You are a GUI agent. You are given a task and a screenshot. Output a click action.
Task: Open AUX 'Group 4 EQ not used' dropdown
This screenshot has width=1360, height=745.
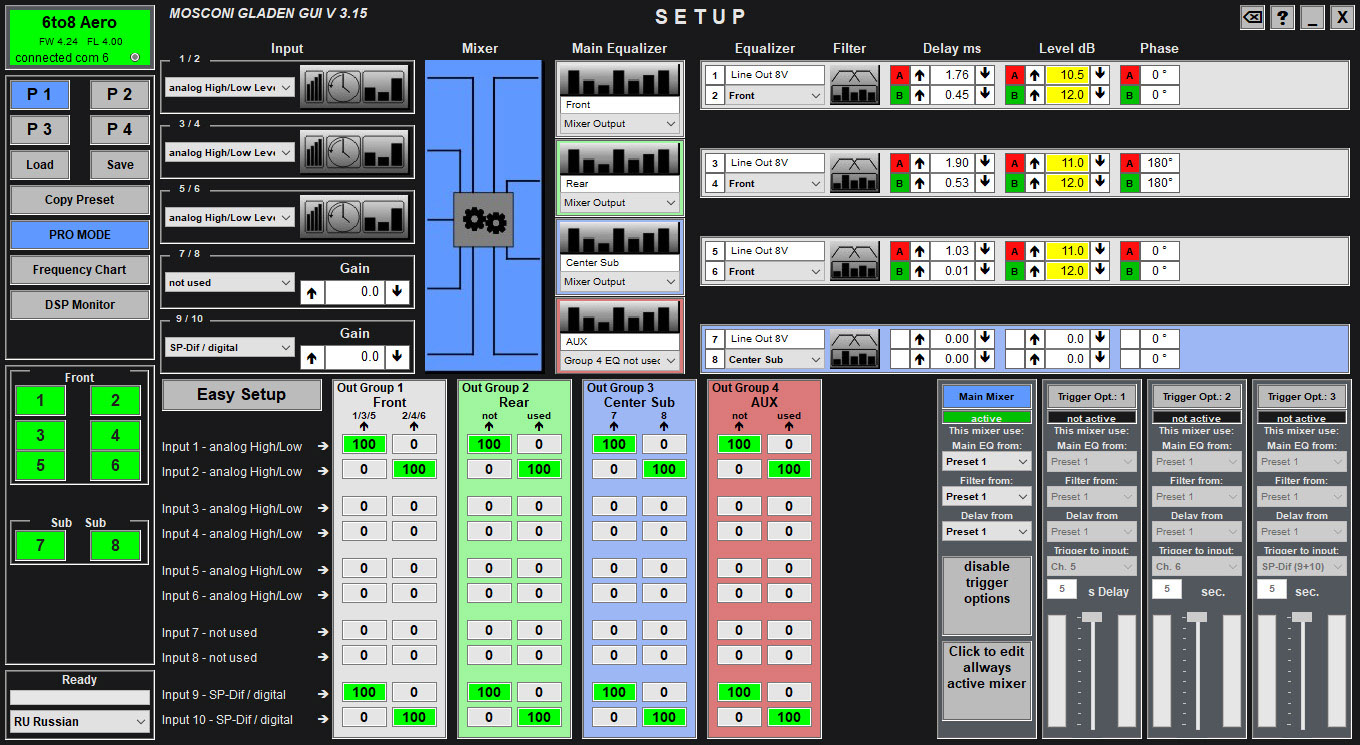619,361
